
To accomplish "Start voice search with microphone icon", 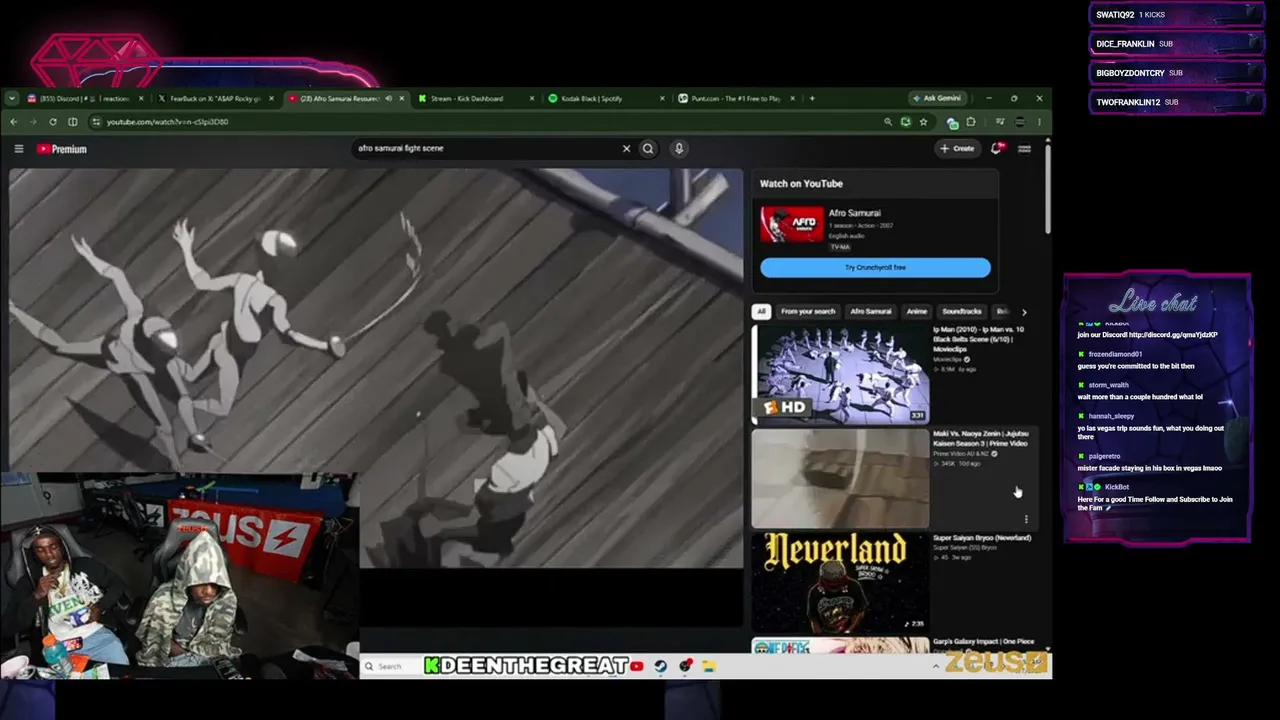I will (679, 148).
